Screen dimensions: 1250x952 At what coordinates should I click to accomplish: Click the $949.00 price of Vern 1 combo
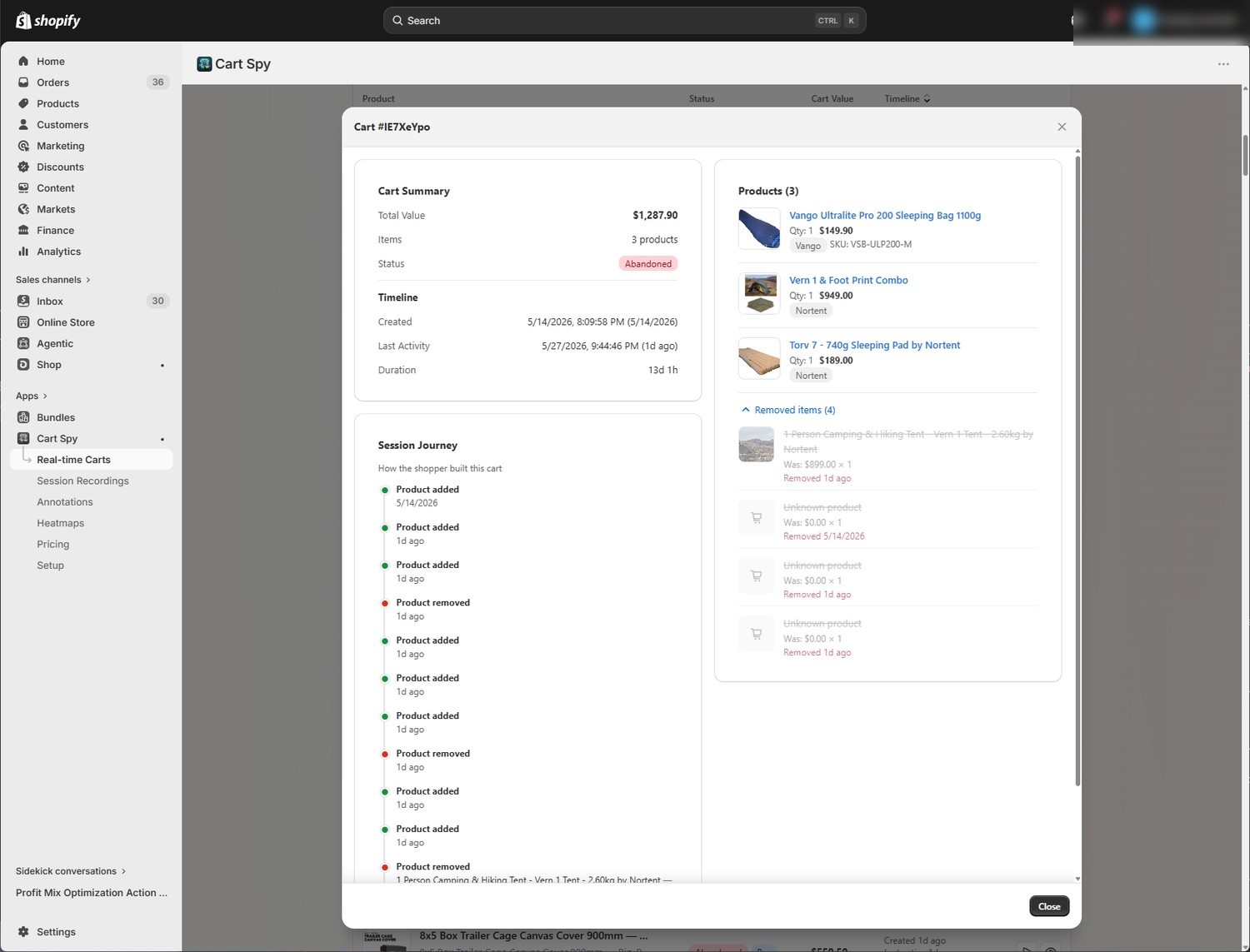(x=836, y=296)
